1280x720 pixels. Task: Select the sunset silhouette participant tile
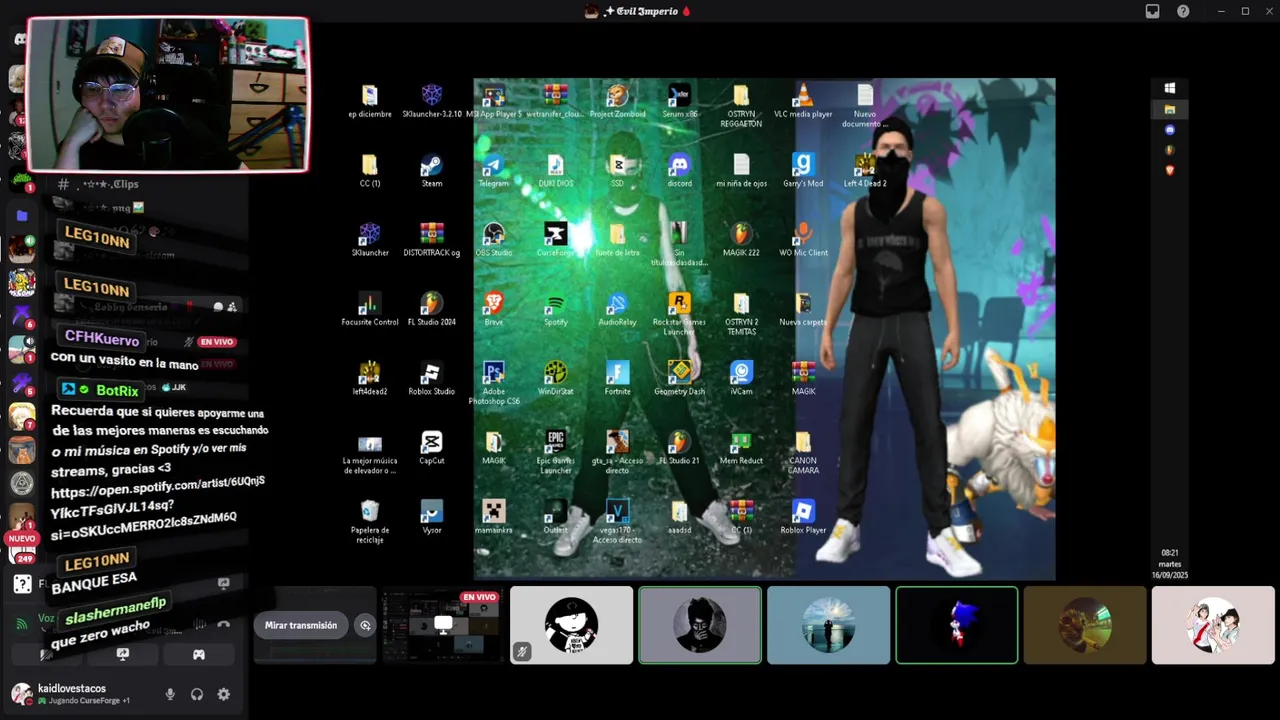tap(829, 625)
